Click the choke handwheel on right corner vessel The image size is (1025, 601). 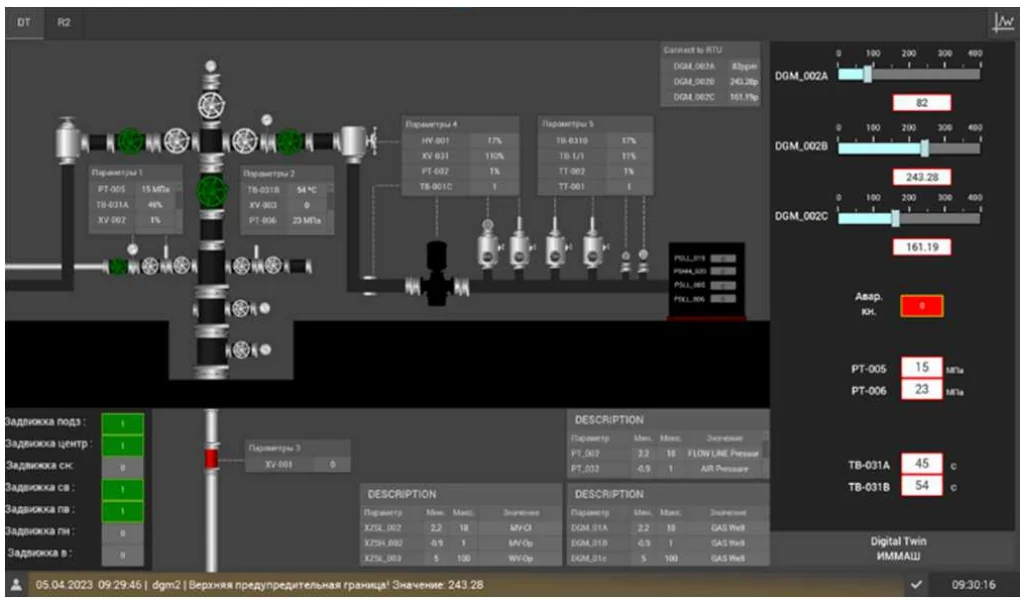374,140
